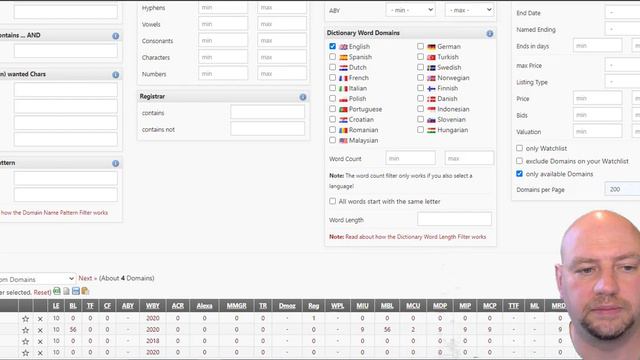Tick the Swedish language checkbox
Image resolution: width=640 pixels, height=360 pixels.
420,67
